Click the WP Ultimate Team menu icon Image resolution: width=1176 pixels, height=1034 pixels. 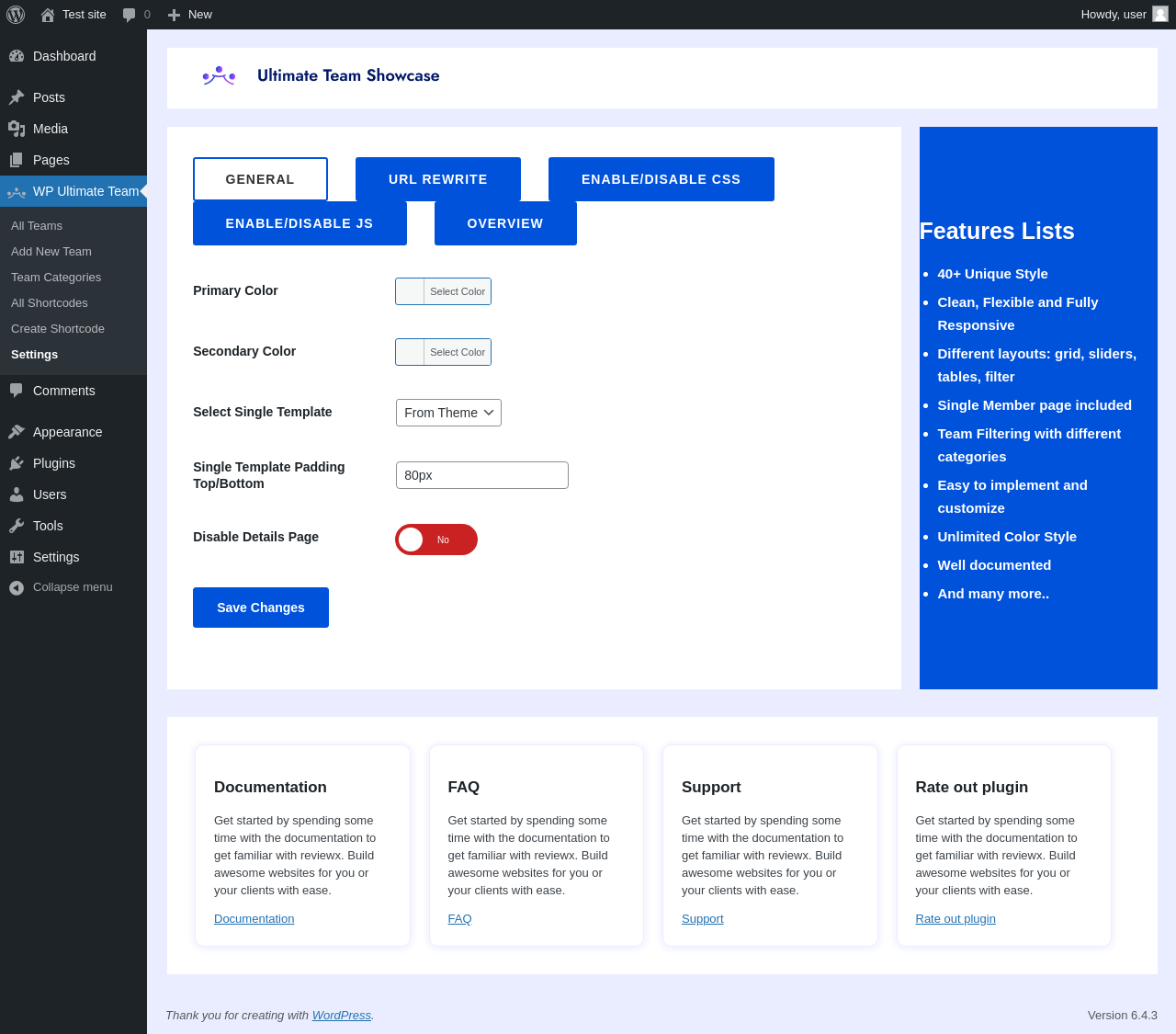[x=17, y=192]
